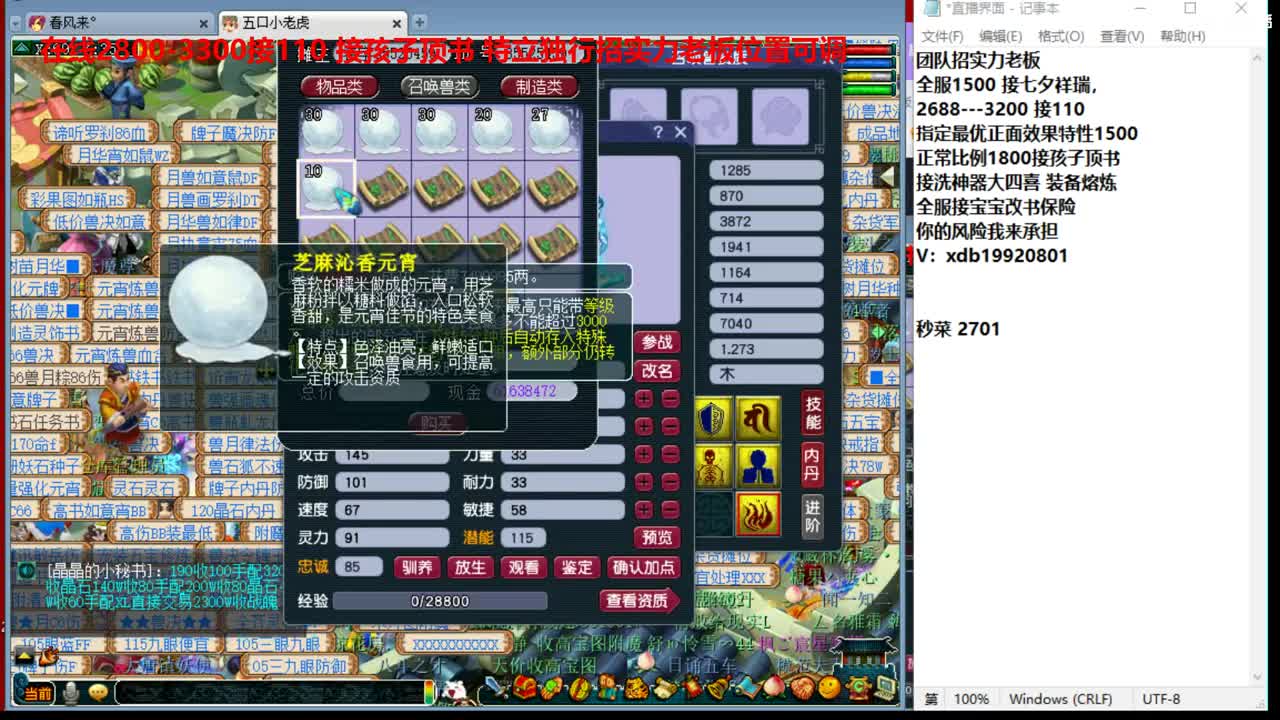Click the 鉴定 button
Viewport: 1280px width, 720px height.
(576, 568)
